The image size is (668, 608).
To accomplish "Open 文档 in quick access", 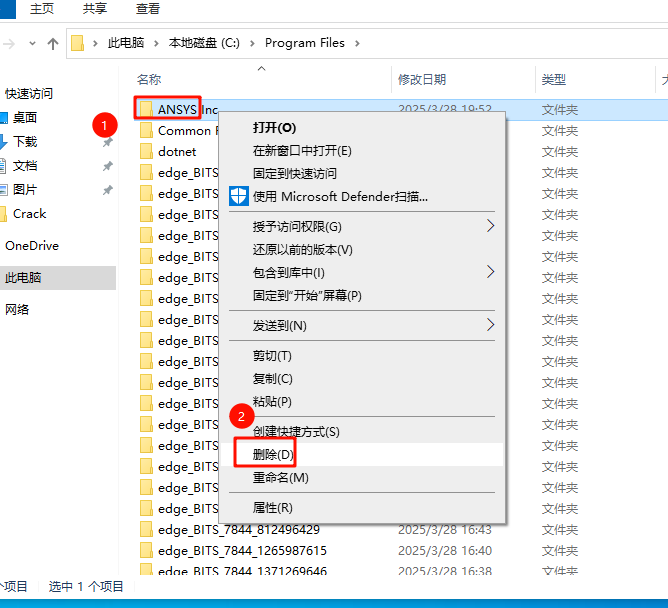I will pyautogui.click(x=25, y=166).
